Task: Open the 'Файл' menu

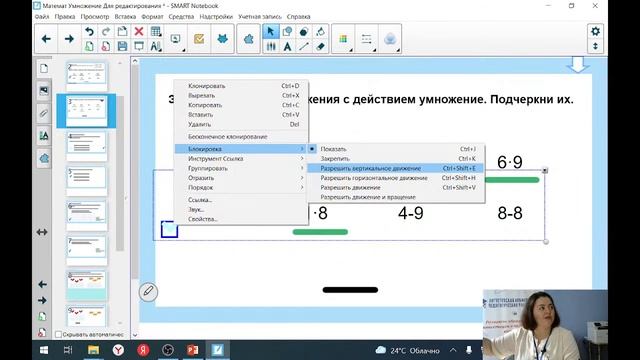Action: click(42, 17)
